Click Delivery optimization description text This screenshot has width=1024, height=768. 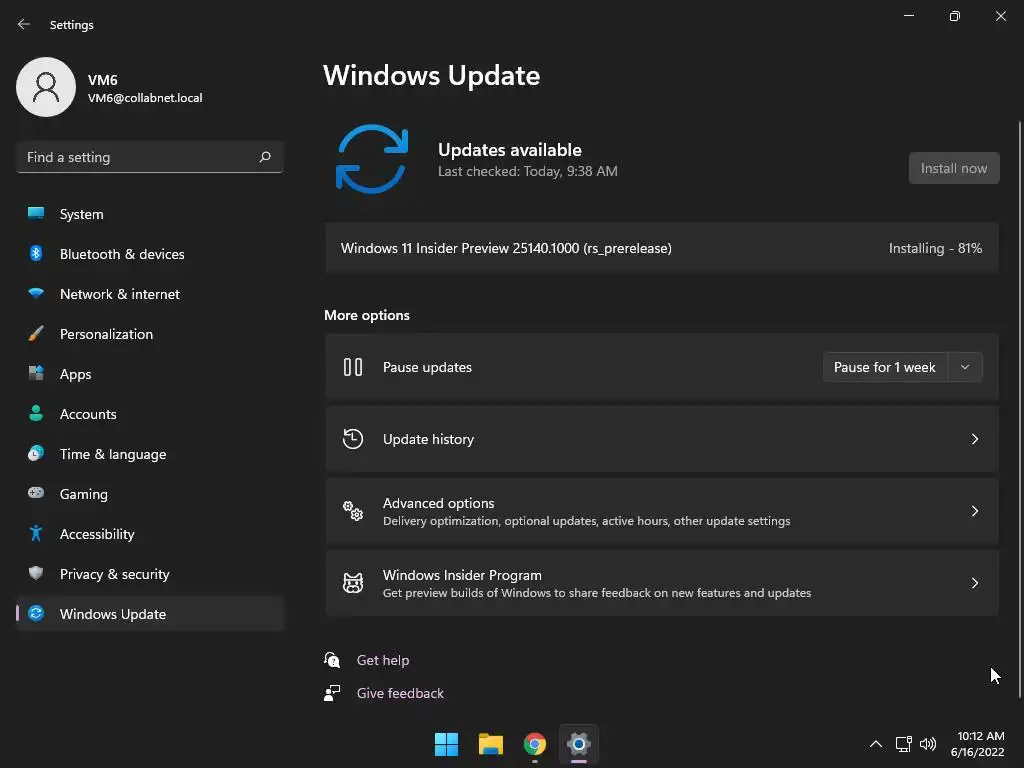[x=586, y=521]
